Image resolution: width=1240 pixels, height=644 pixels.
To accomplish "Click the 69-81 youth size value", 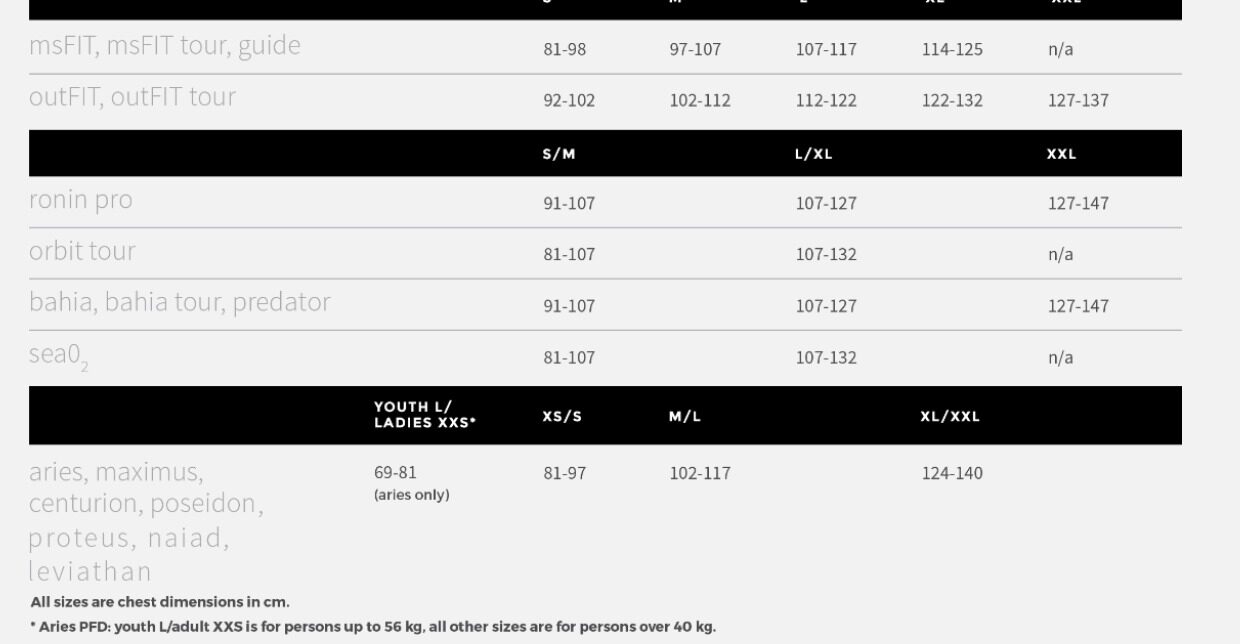I will coord(395,472).
